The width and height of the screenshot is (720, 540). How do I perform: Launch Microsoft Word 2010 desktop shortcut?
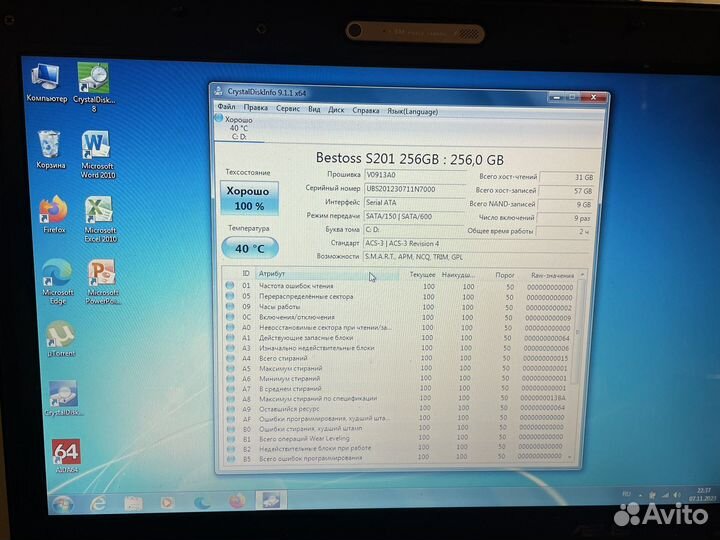click(97, 155)
